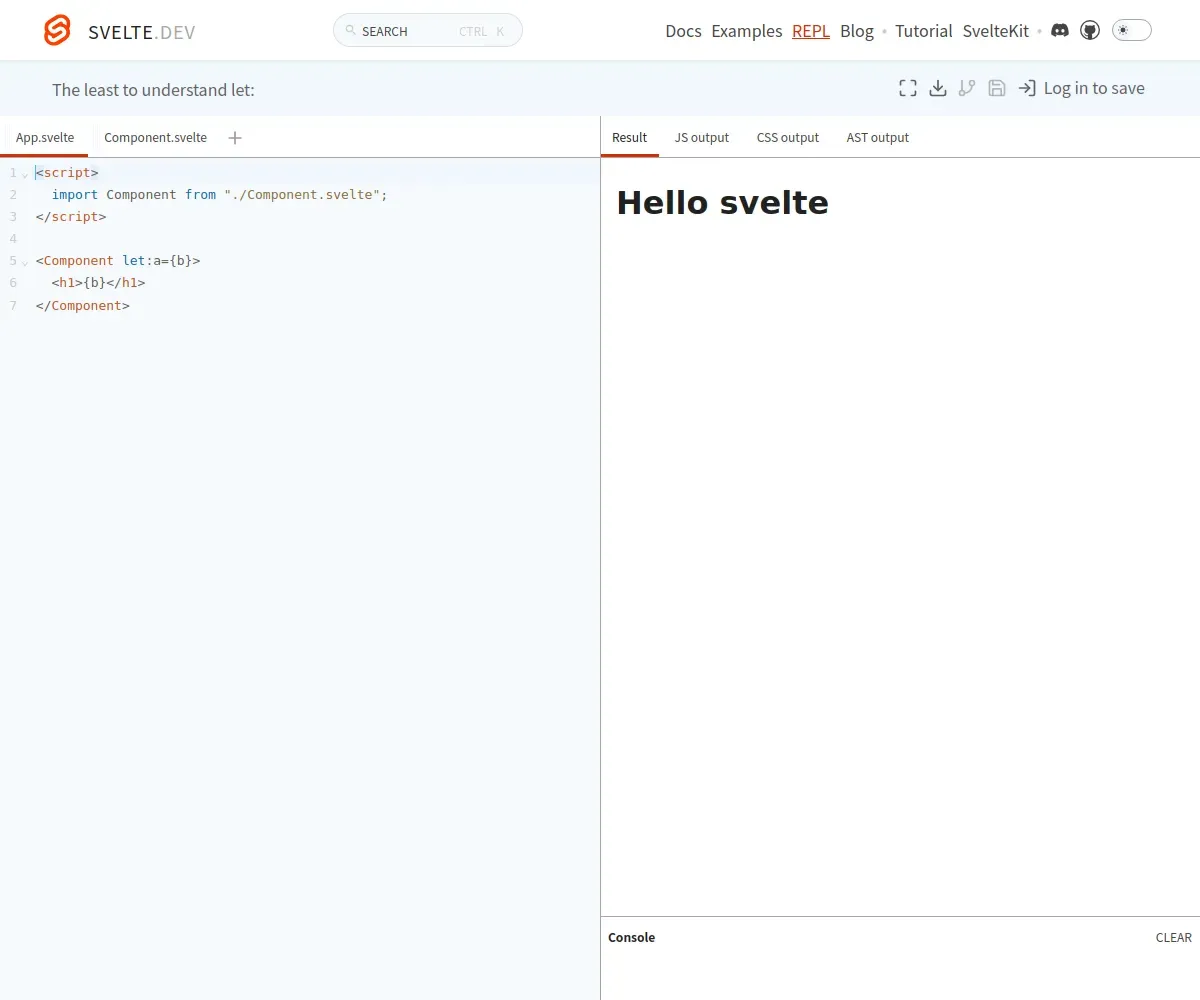1200x1000 pixels.
Task: Go to the Examples page
Action: (747, 31)
